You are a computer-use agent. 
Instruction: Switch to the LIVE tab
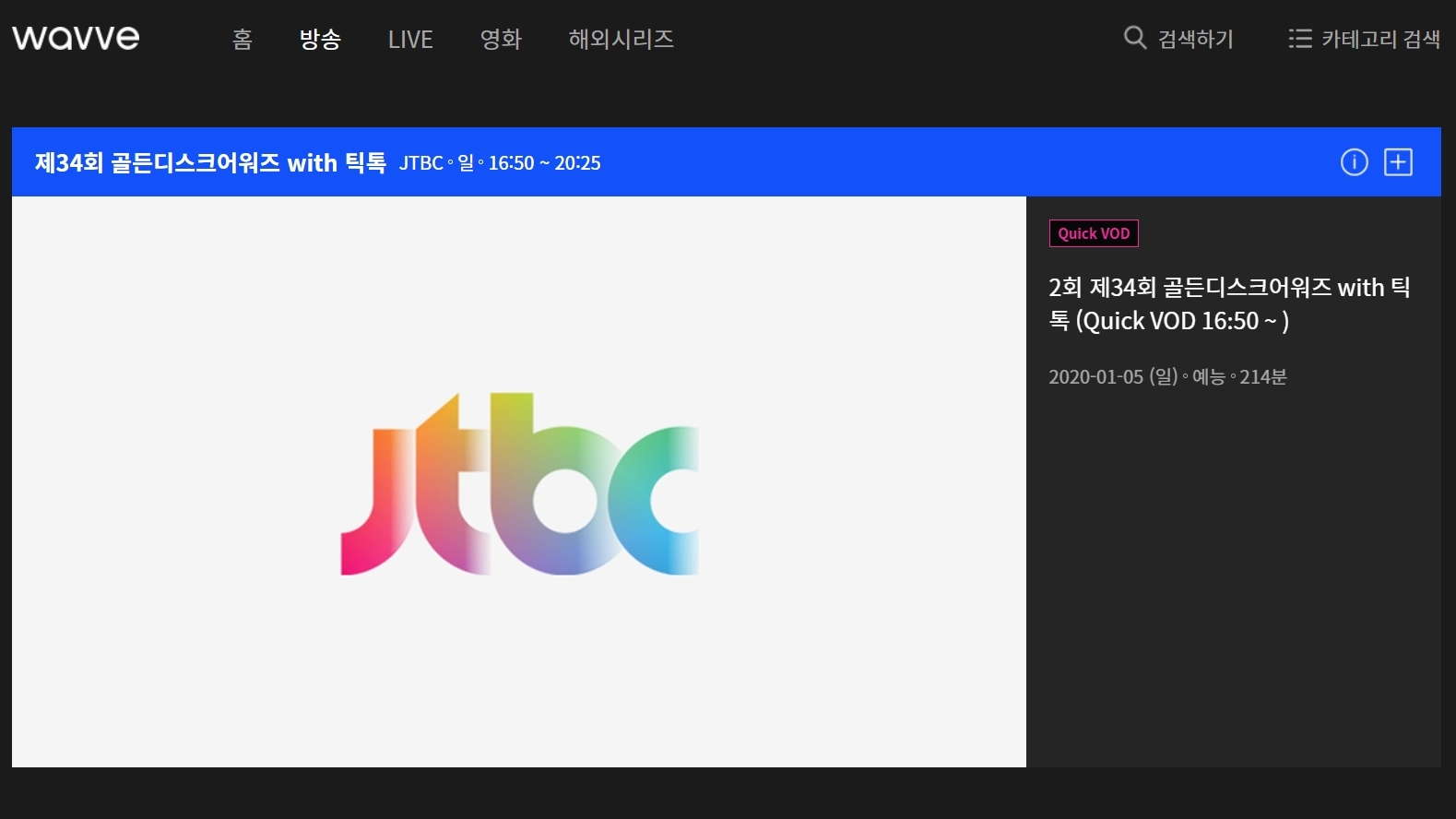410,39
